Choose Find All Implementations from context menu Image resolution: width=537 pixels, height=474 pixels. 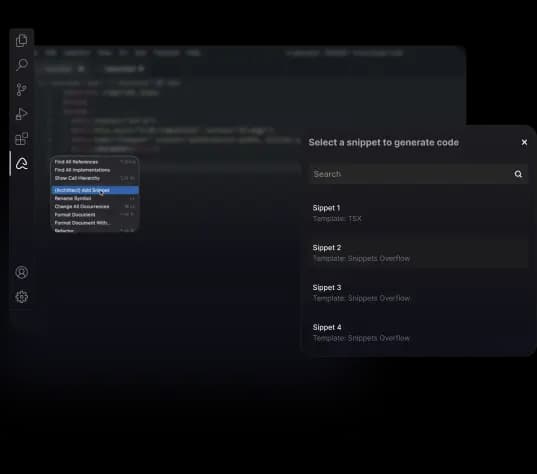[x=95, y=170]
